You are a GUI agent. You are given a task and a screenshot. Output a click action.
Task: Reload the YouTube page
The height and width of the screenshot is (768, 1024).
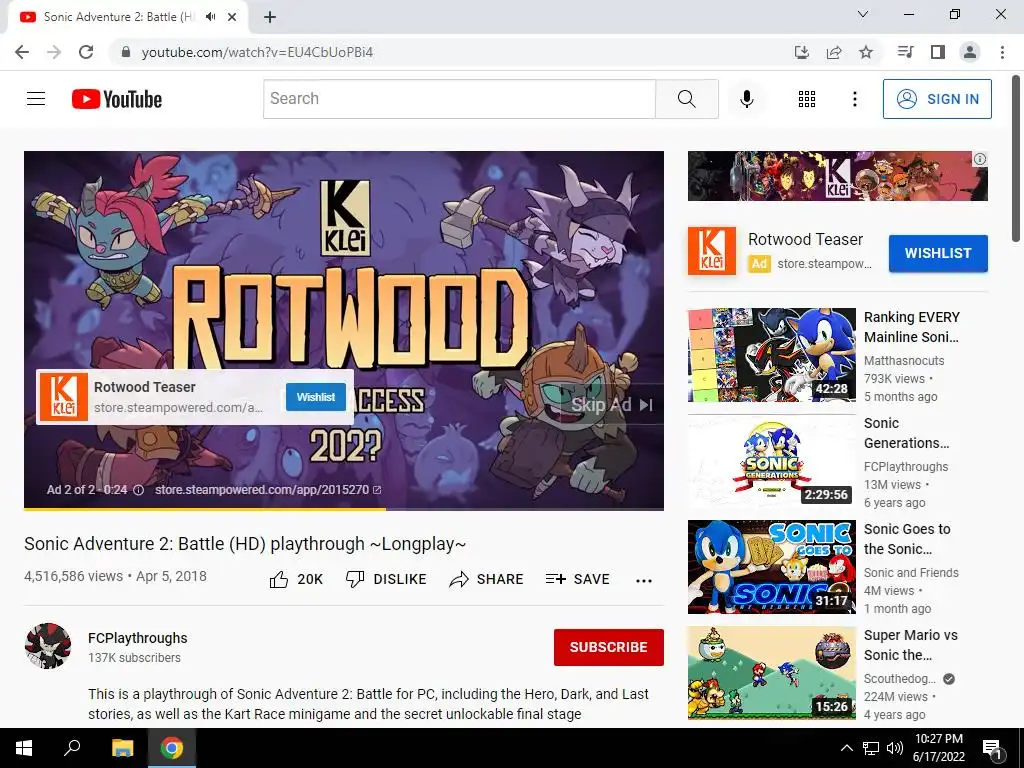coord(86,52)
